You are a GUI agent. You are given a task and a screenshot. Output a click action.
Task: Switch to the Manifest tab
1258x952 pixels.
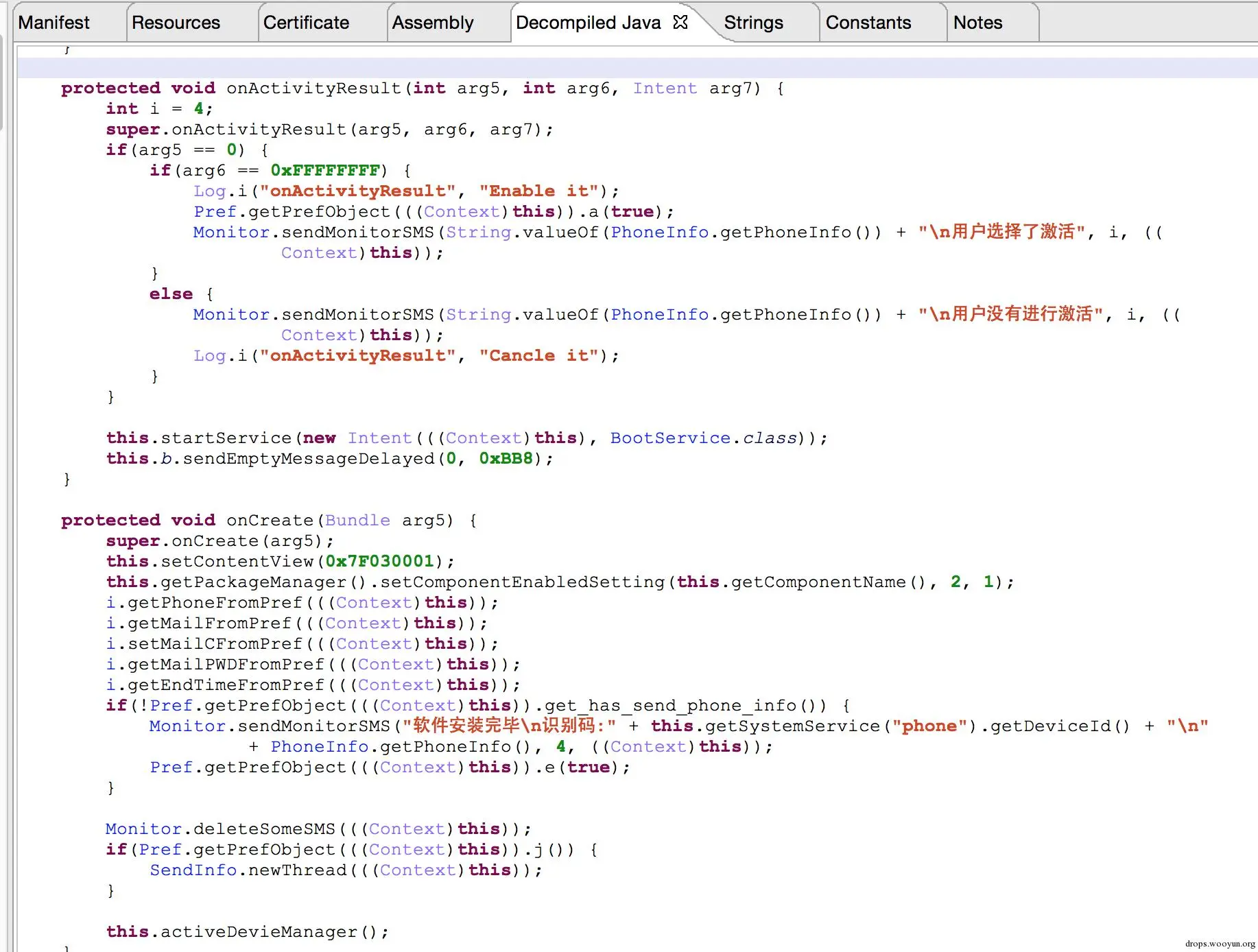point(54,23)
